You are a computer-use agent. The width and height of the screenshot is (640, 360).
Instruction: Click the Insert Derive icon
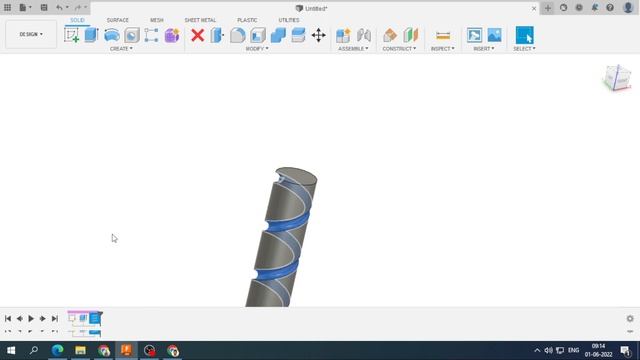click(x=474, y=35)
